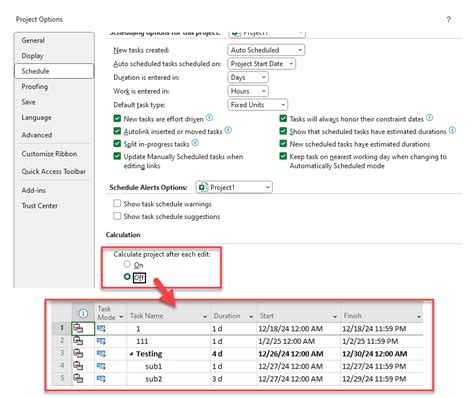The image size is (474, 398).
Task: Toggle New scheduled tasks have estimated durations
Action: pos(283,144)
